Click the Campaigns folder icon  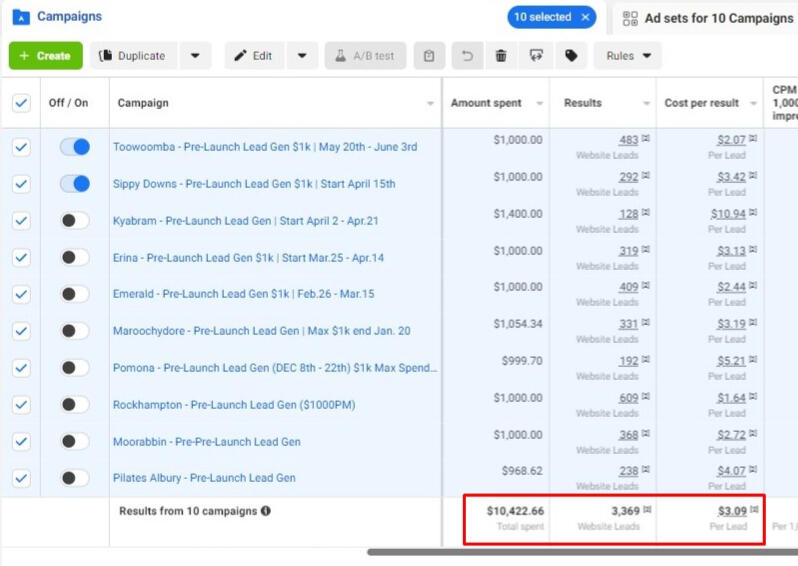click(x=21, y=17)
